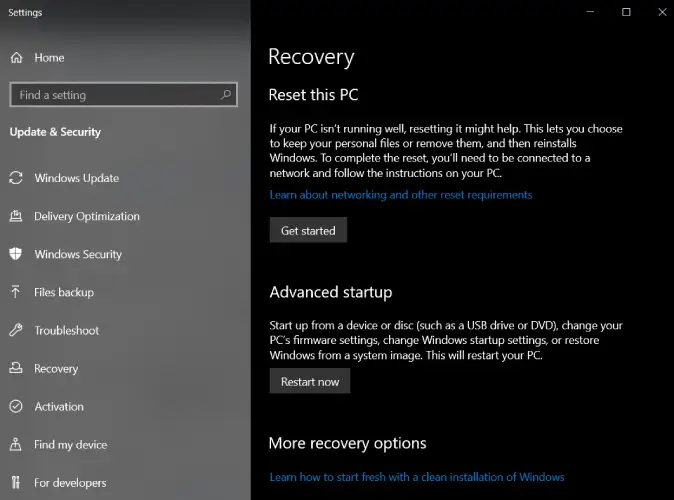Click the Activation checkmark circle icon

pos(16,406)
